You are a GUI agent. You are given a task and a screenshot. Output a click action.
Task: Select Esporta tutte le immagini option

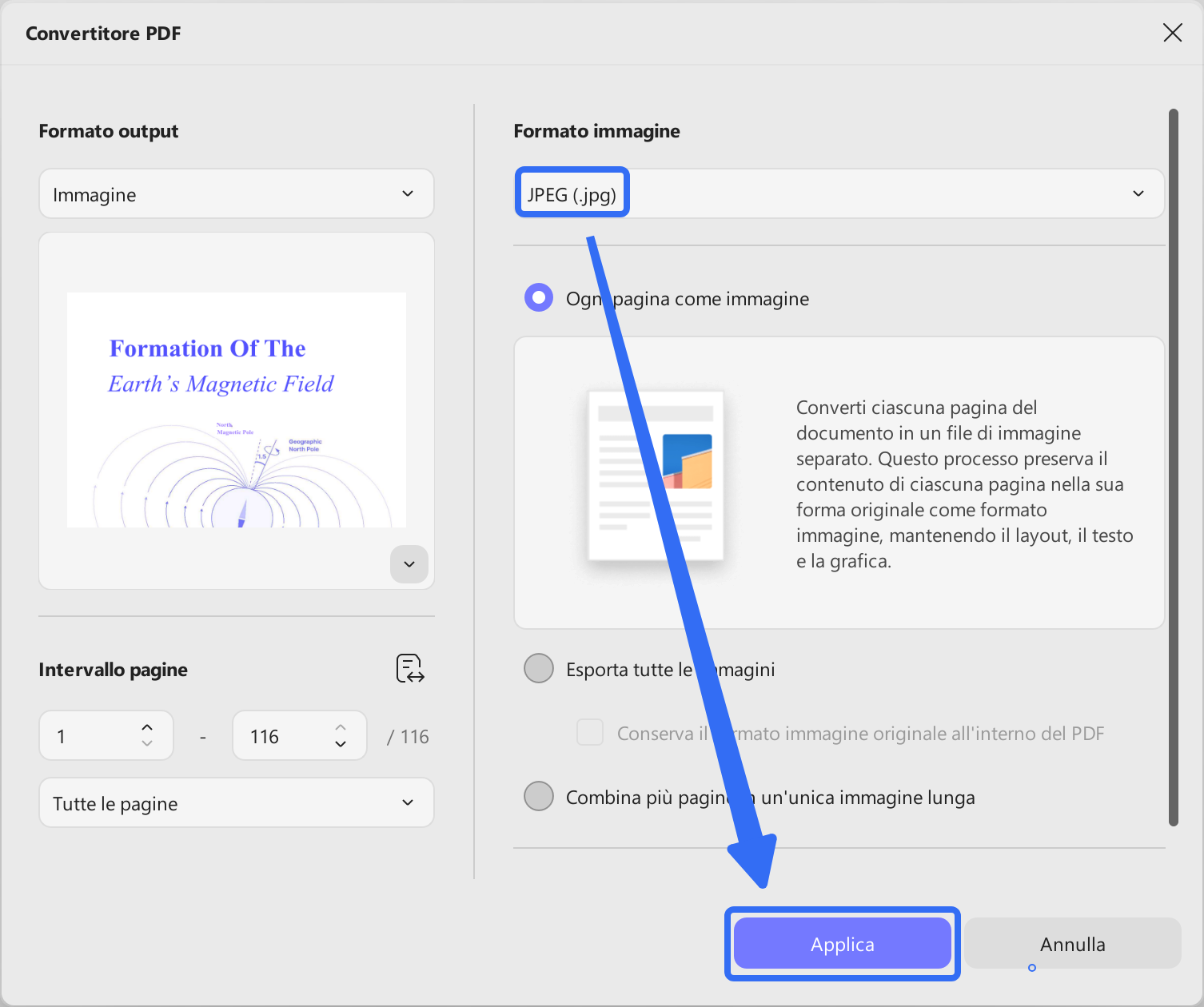point(539,668)
